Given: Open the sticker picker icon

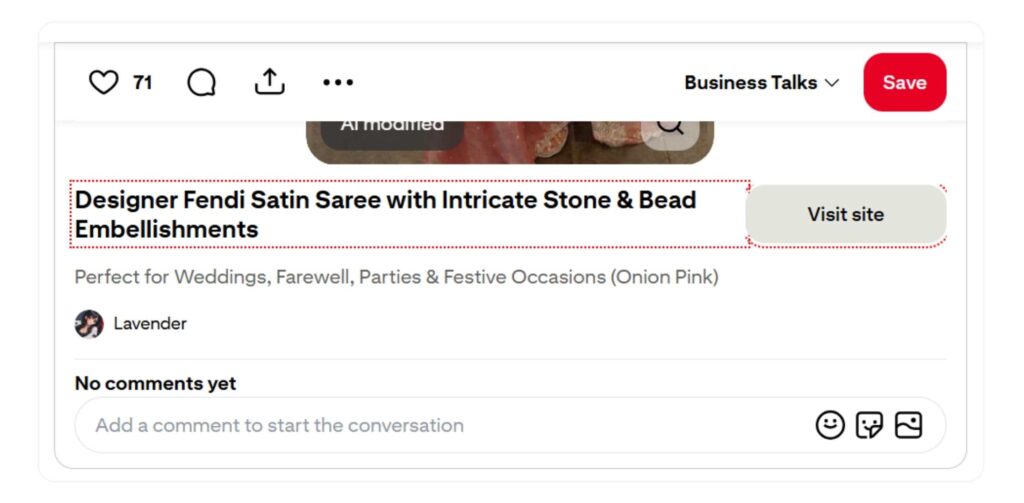Looking at the screenshot, I should [x=869, y=425].
